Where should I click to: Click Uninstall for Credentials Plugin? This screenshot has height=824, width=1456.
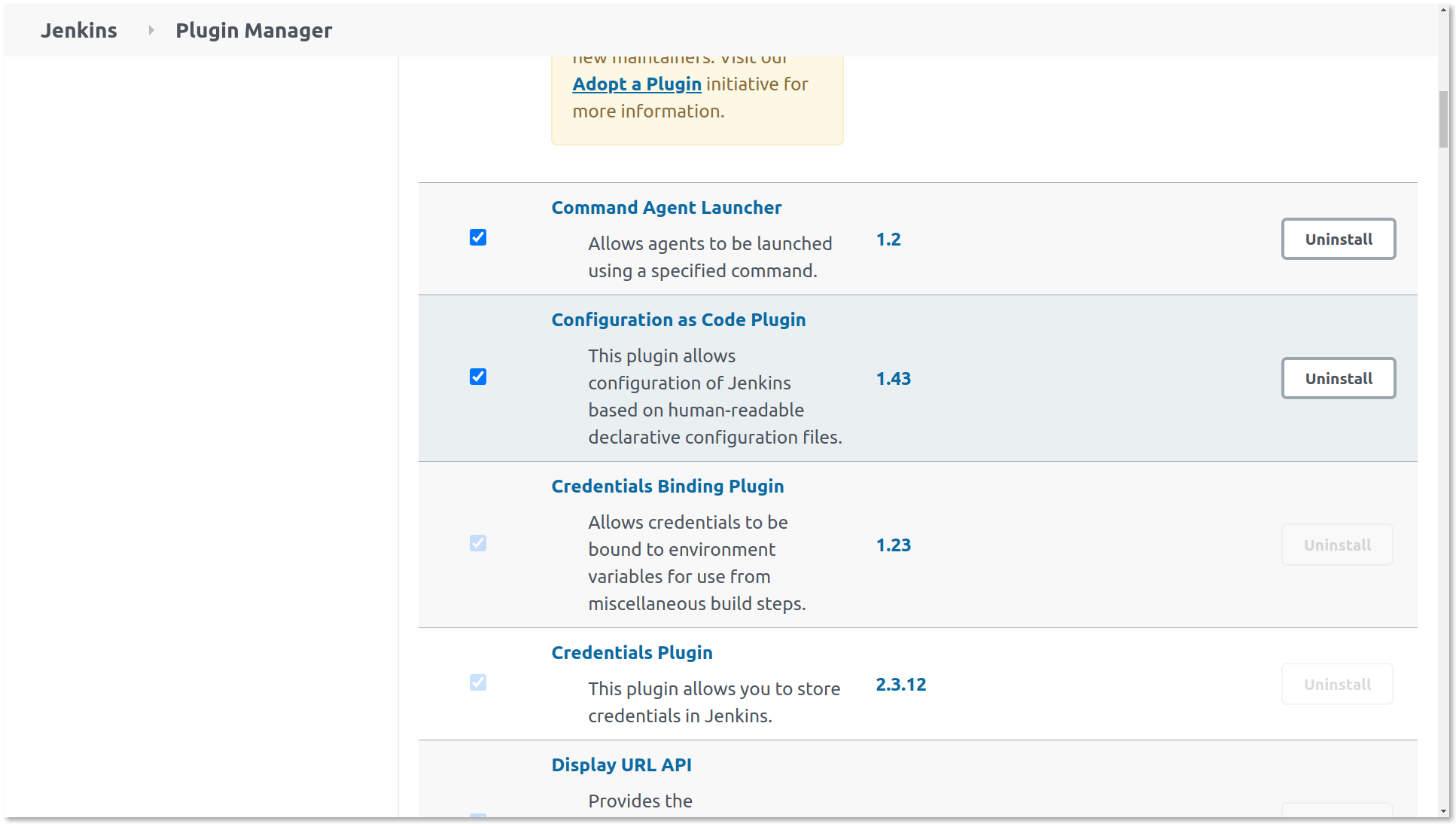[1337, 684]
